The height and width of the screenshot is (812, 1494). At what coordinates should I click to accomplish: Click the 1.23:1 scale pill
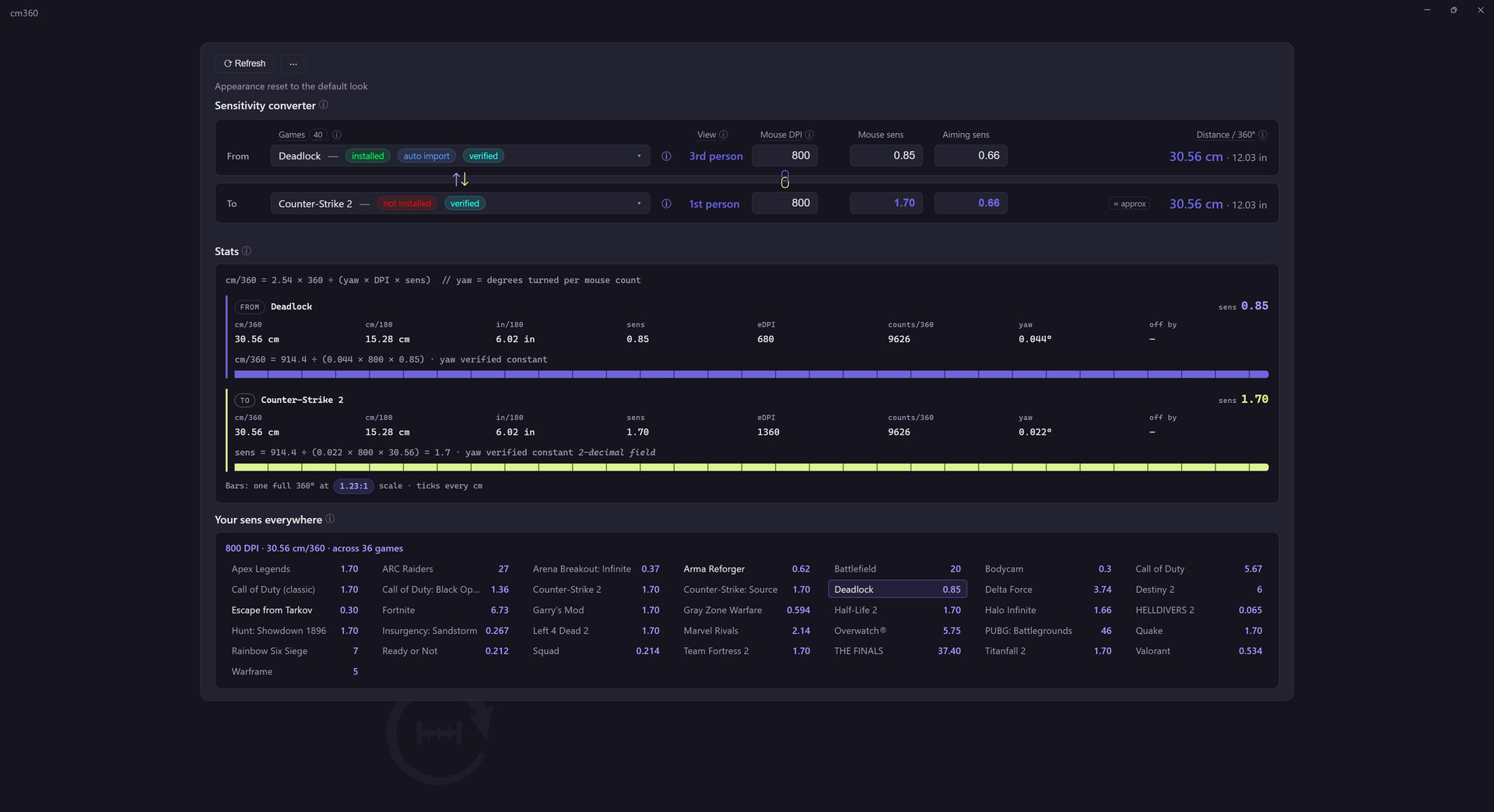tap(353, 486)
